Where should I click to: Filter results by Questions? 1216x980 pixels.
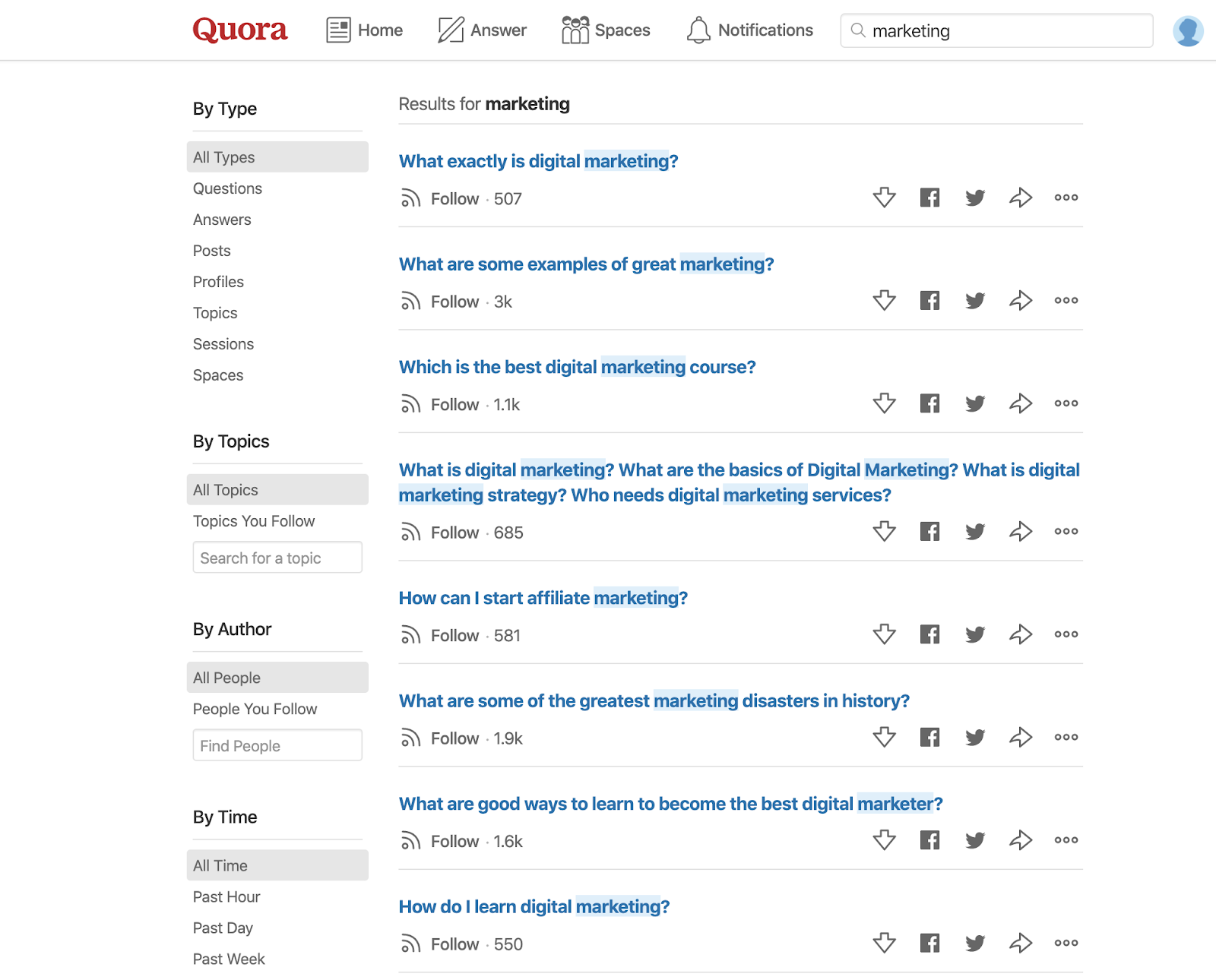pyautogui.click(x=227, y=188)
